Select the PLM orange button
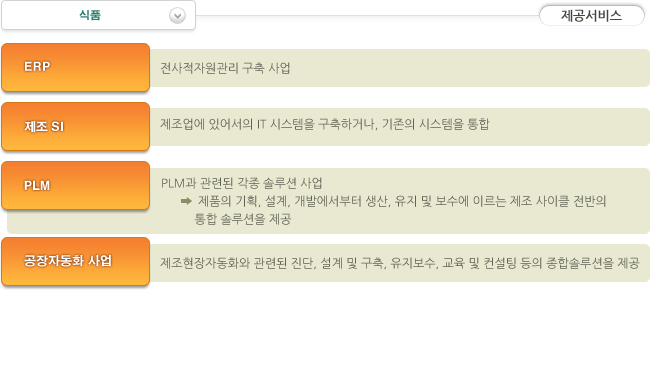The image size is (650, 388). point(75,185)
